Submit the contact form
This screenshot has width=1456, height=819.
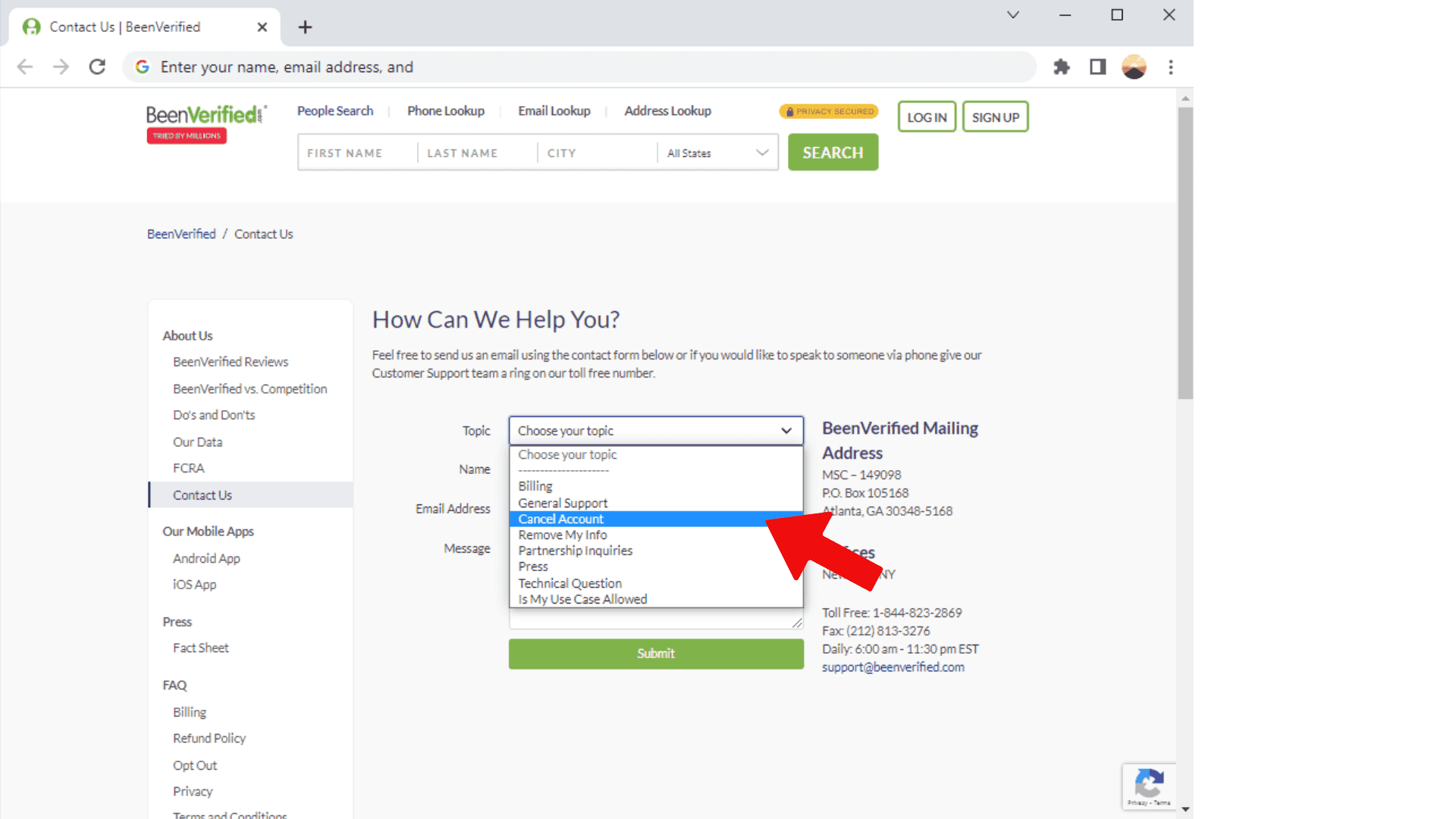coord(656,654)
